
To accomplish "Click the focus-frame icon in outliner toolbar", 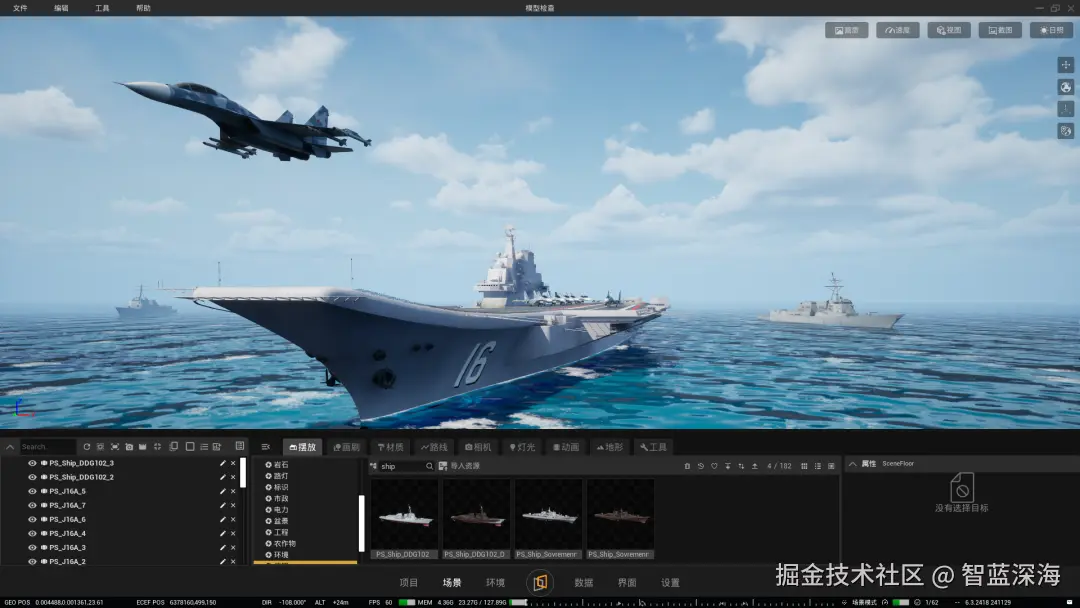I will (115, 447).
